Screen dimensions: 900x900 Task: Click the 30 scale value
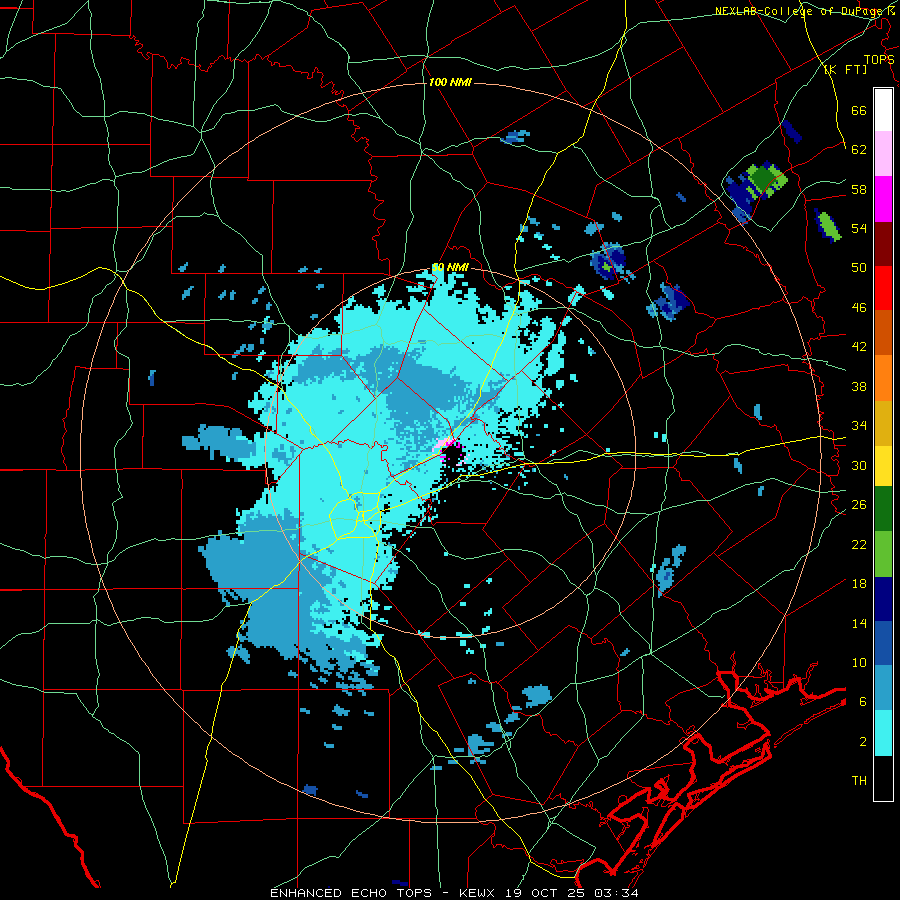859,465
